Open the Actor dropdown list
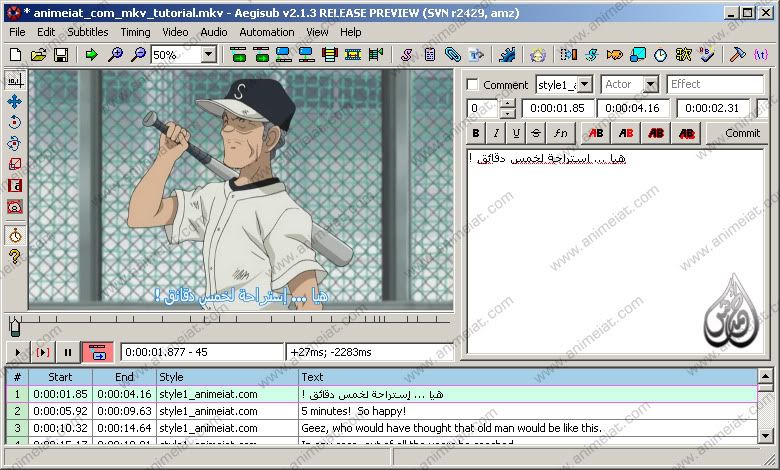 (x=650, y=85)
